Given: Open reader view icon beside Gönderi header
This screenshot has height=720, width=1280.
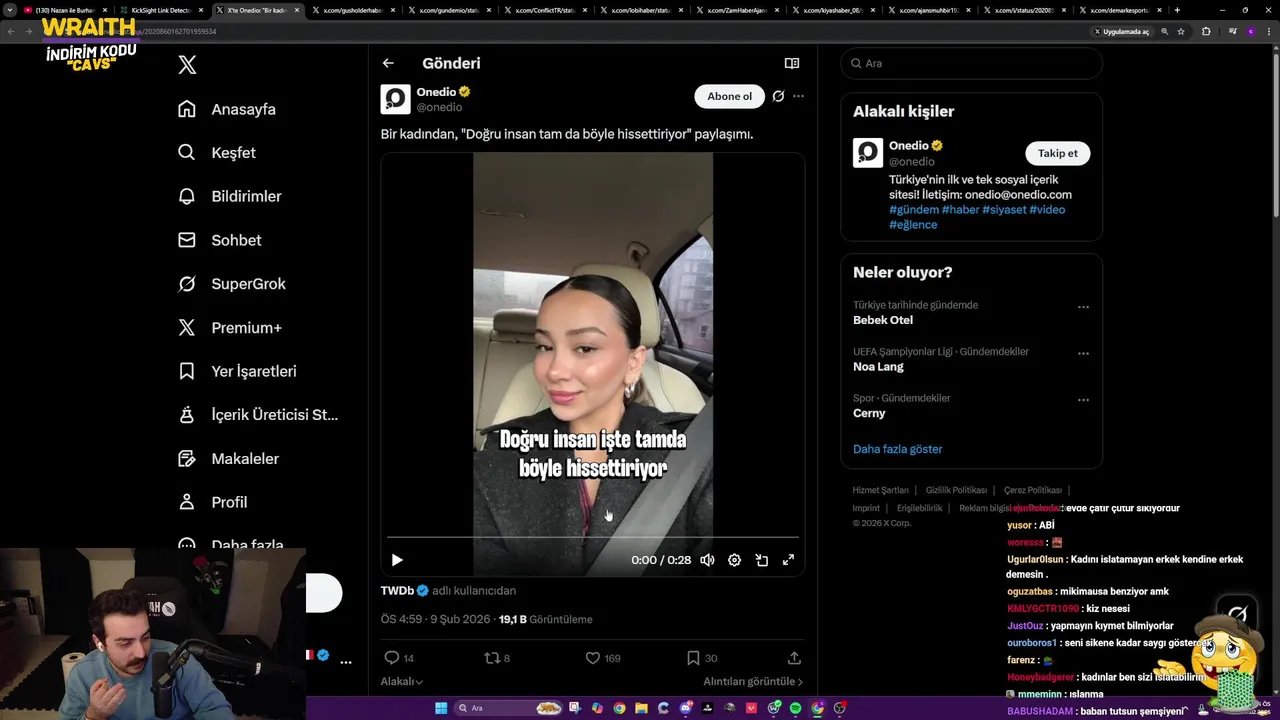Looking at the screenshot, I should pos(792,63).
